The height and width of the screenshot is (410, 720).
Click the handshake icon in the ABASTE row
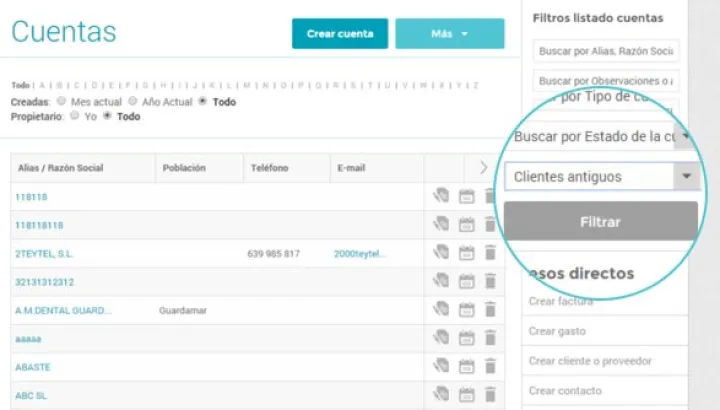pos(441,366)
